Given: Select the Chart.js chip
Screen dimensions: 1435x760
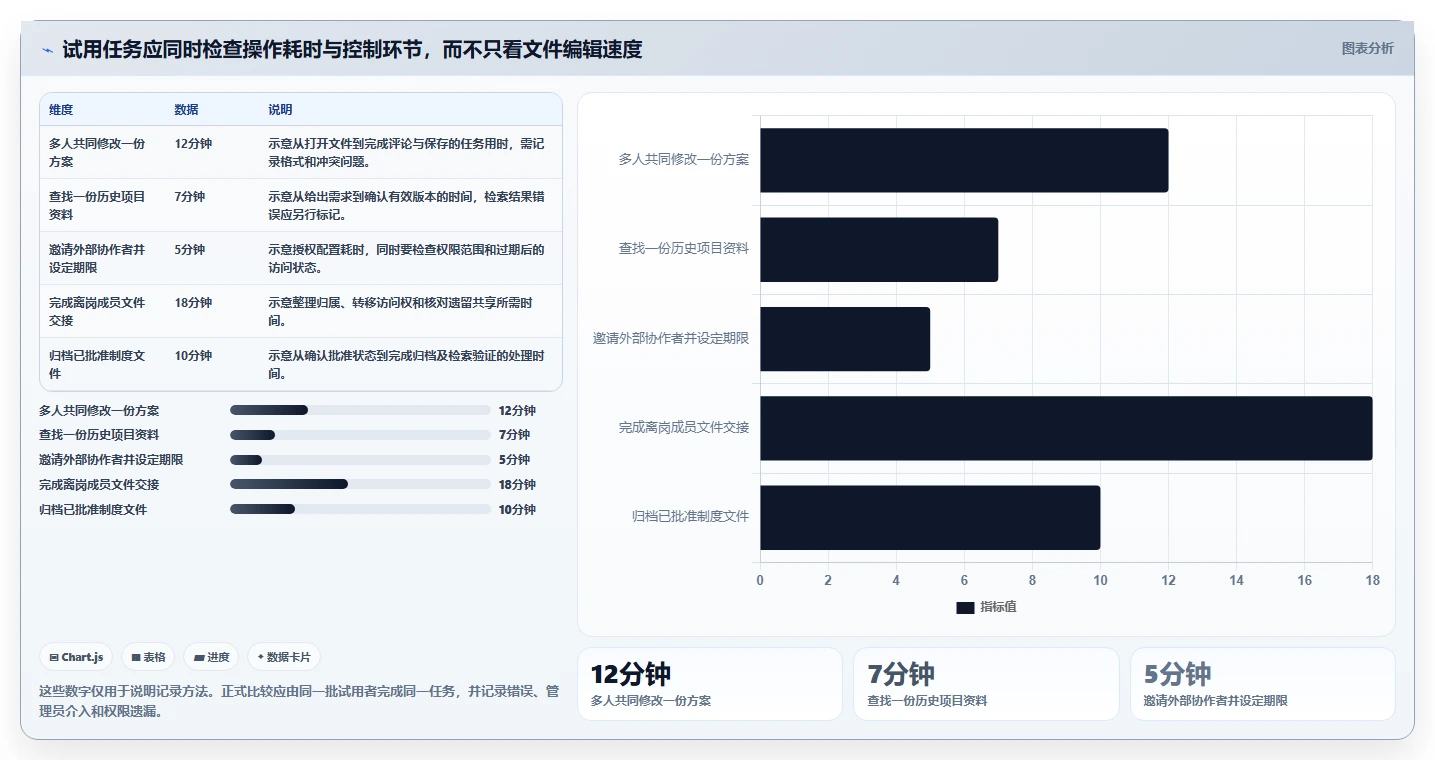Looking at the screenshot, I should pyautogui.click(x=77, y=657).
